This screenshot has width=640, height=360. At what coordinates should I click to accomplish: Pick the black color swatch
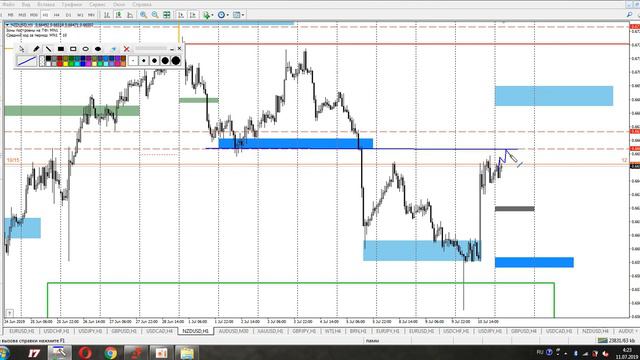pyautogui.click(x=48, y=59)
